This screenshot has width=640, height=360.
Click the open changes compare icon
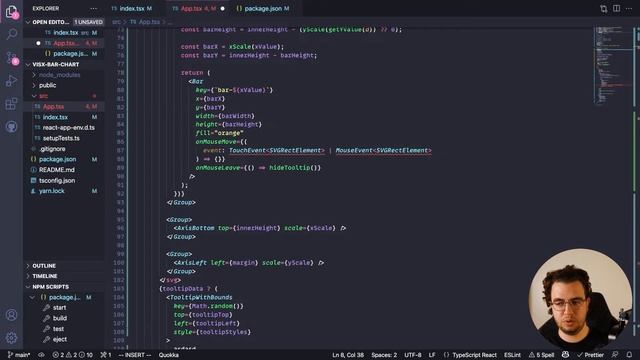click(604, 9)
